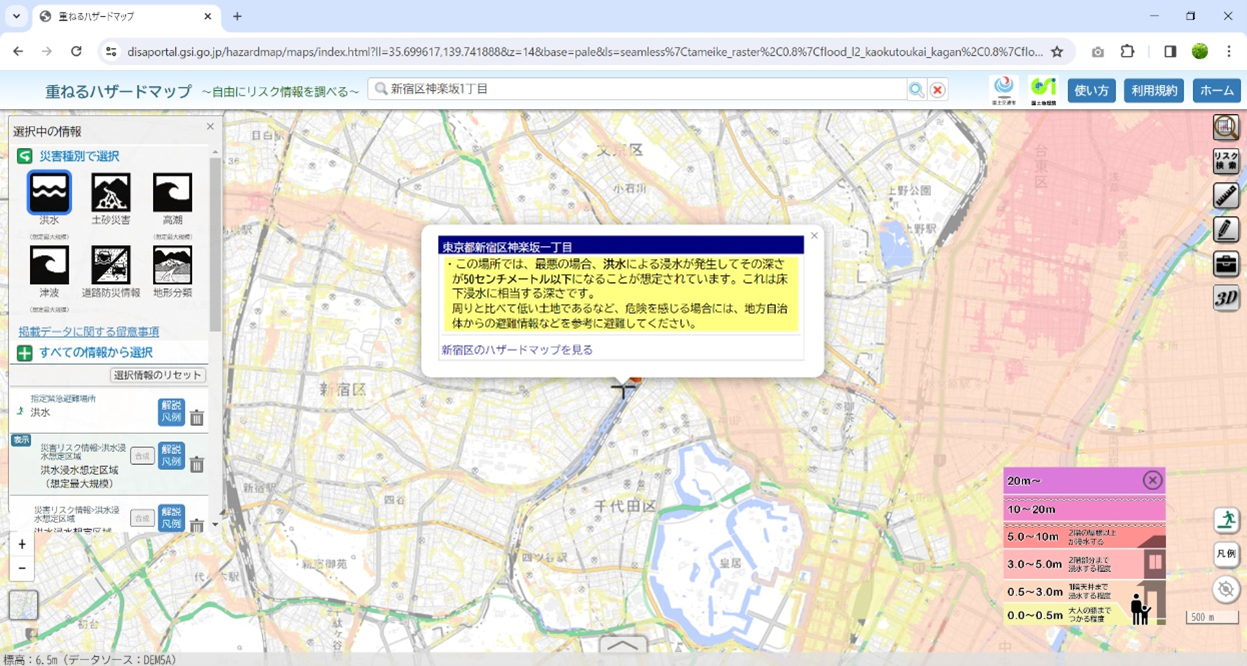Toggle 合成 for 洪水浸水想定区域 (想定最大規模) layer
This screenshot has height=666, width=1247.
[x=142, y=456]
